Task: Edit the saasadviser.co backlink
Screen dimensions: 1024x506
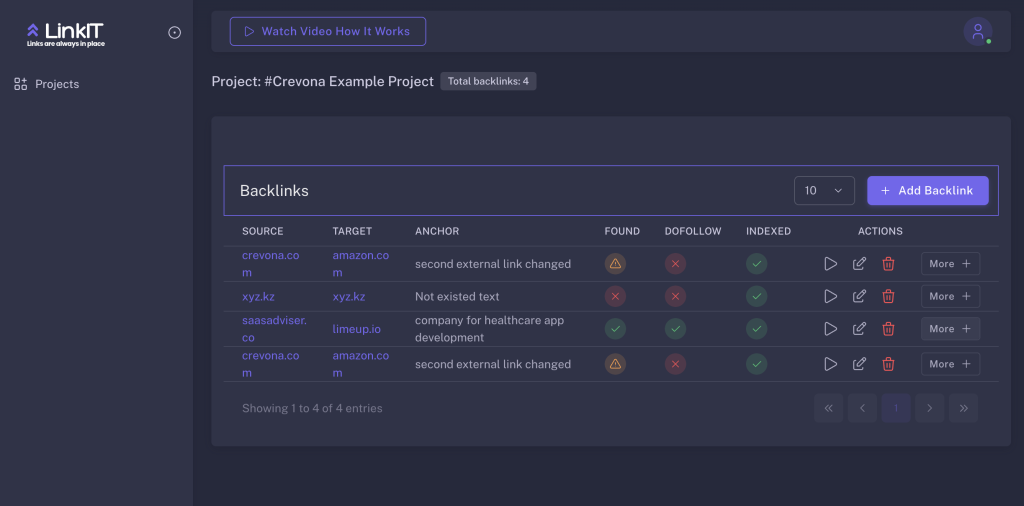Action: 859,329
